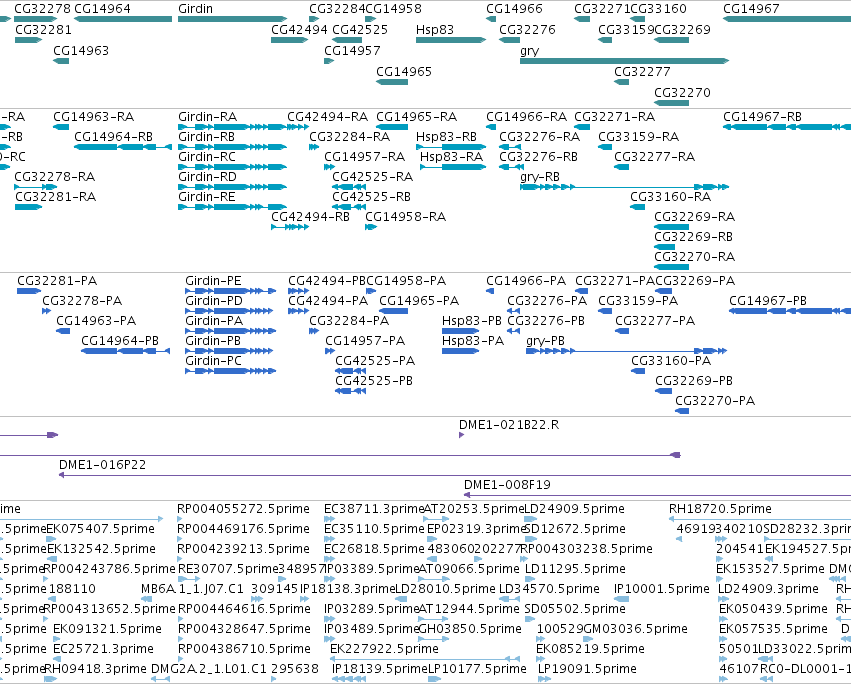Click the CG14963 gene arrow

coord(61,61)
